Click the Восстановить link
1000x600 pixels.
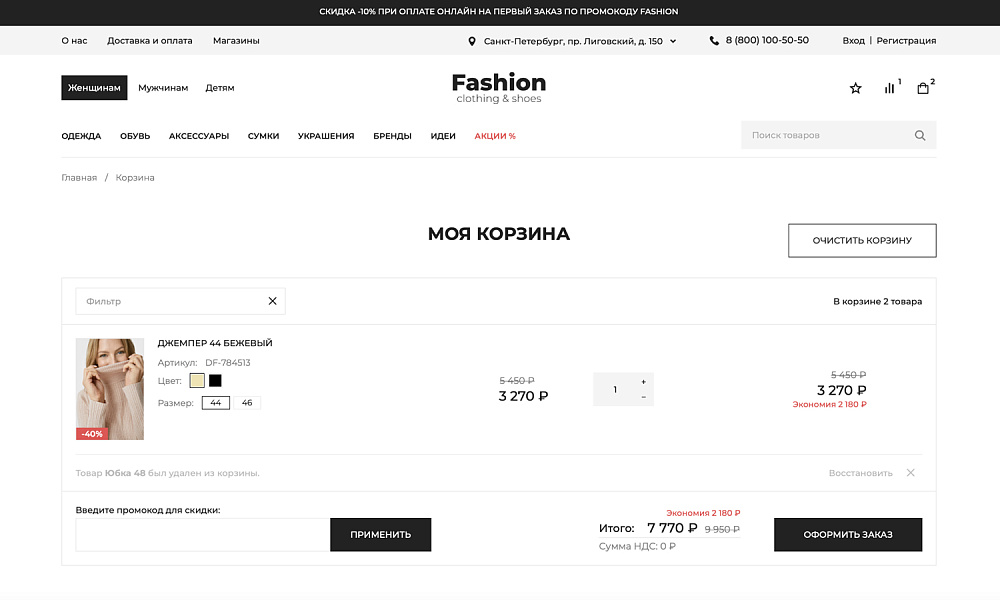tap(861, 472)
